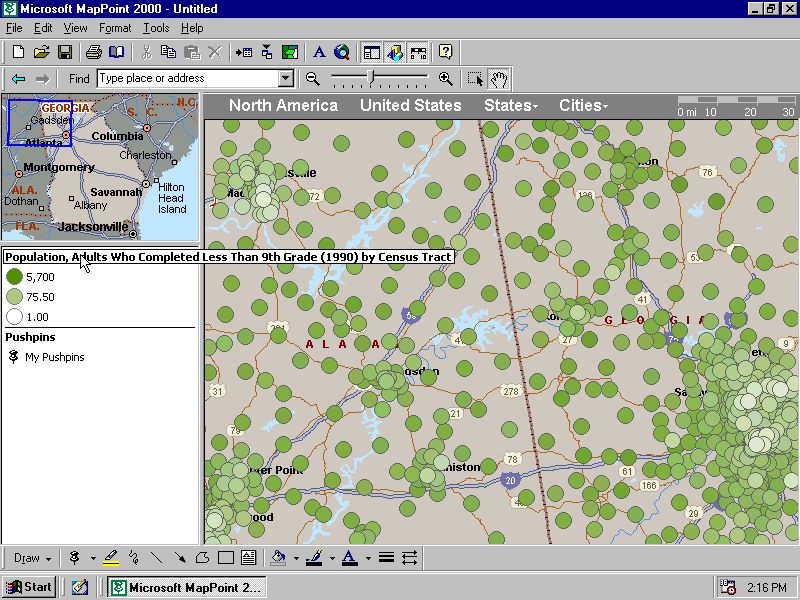Open the View menu
This screenshot has height=600, width=800.
point(75,28)
